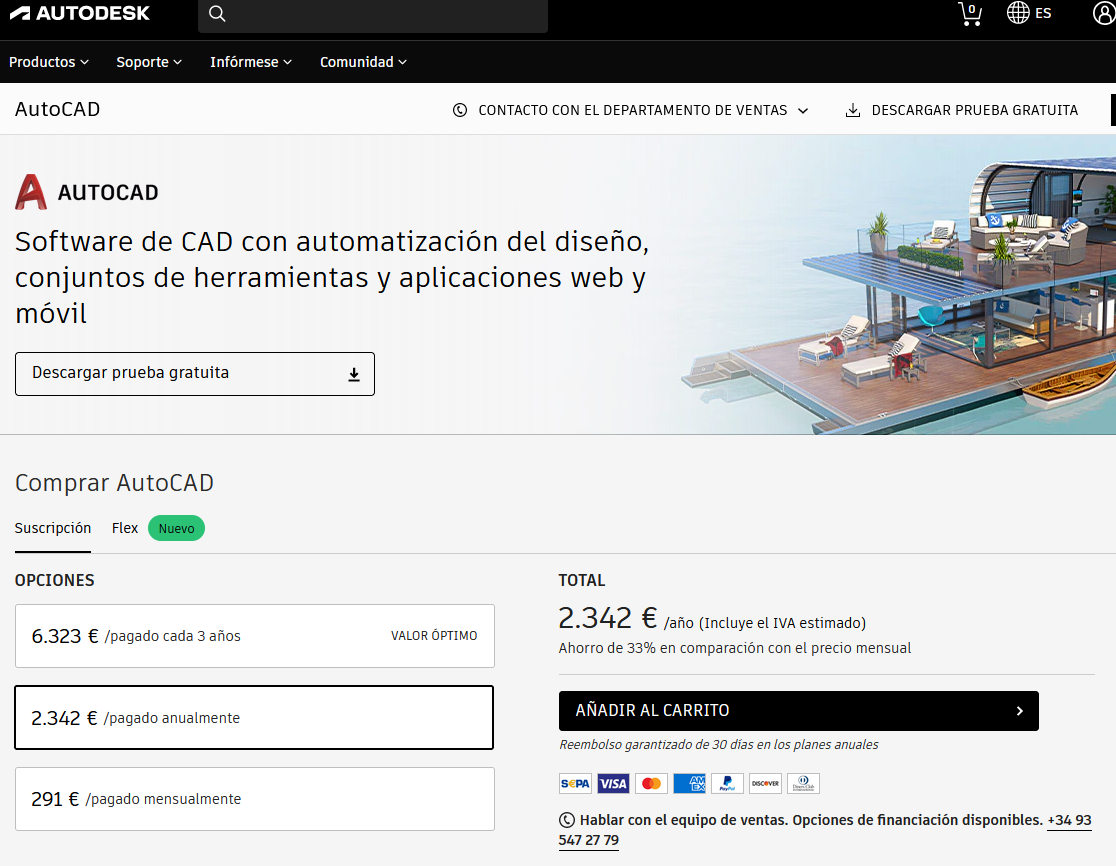Expand the Comunidad menu
Screen dimensions: 1116x866
pos(364,62)
